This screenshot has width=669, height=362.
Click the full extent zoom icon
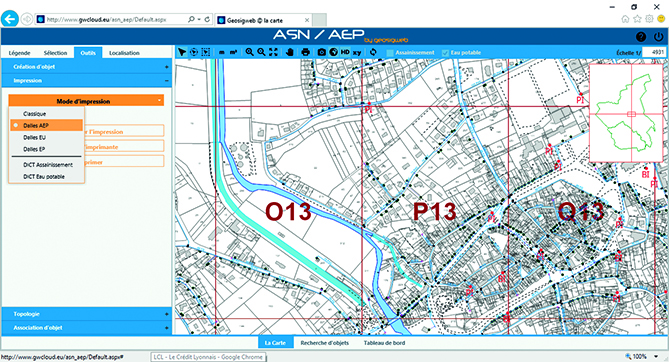[x=273, y=52]
